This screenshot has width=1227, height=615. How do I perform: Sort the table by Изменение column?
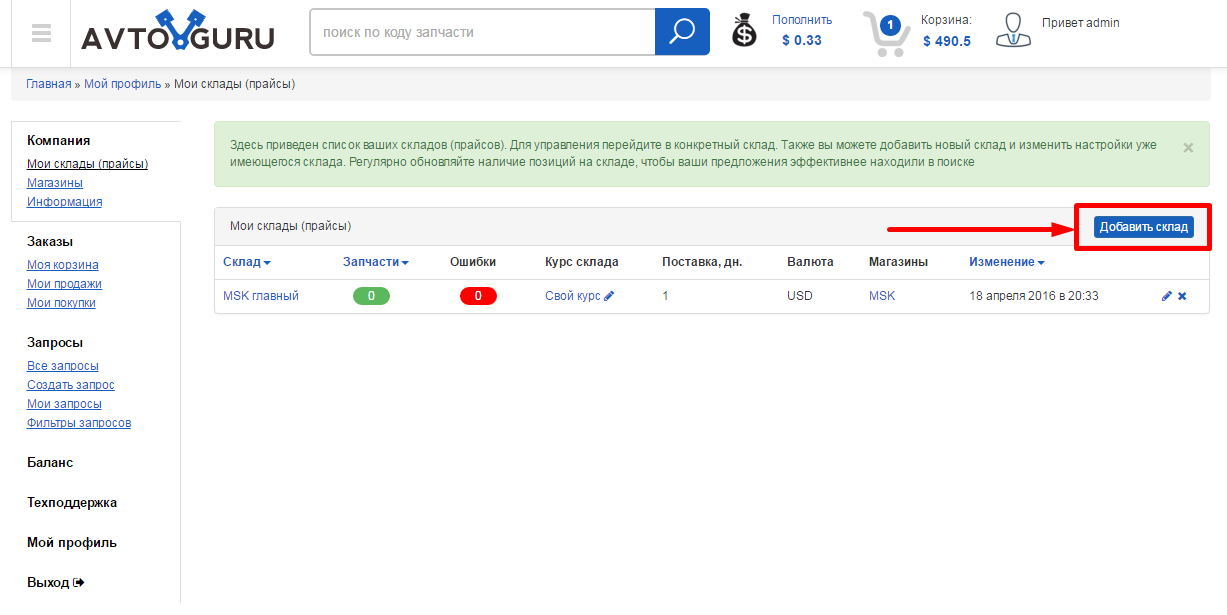point(1006,262)
